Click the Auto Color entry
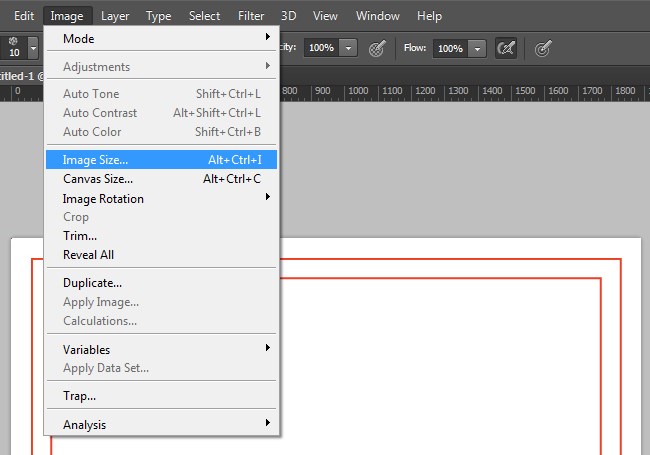Viewport: 650px width, 455px height. [161, 132]
